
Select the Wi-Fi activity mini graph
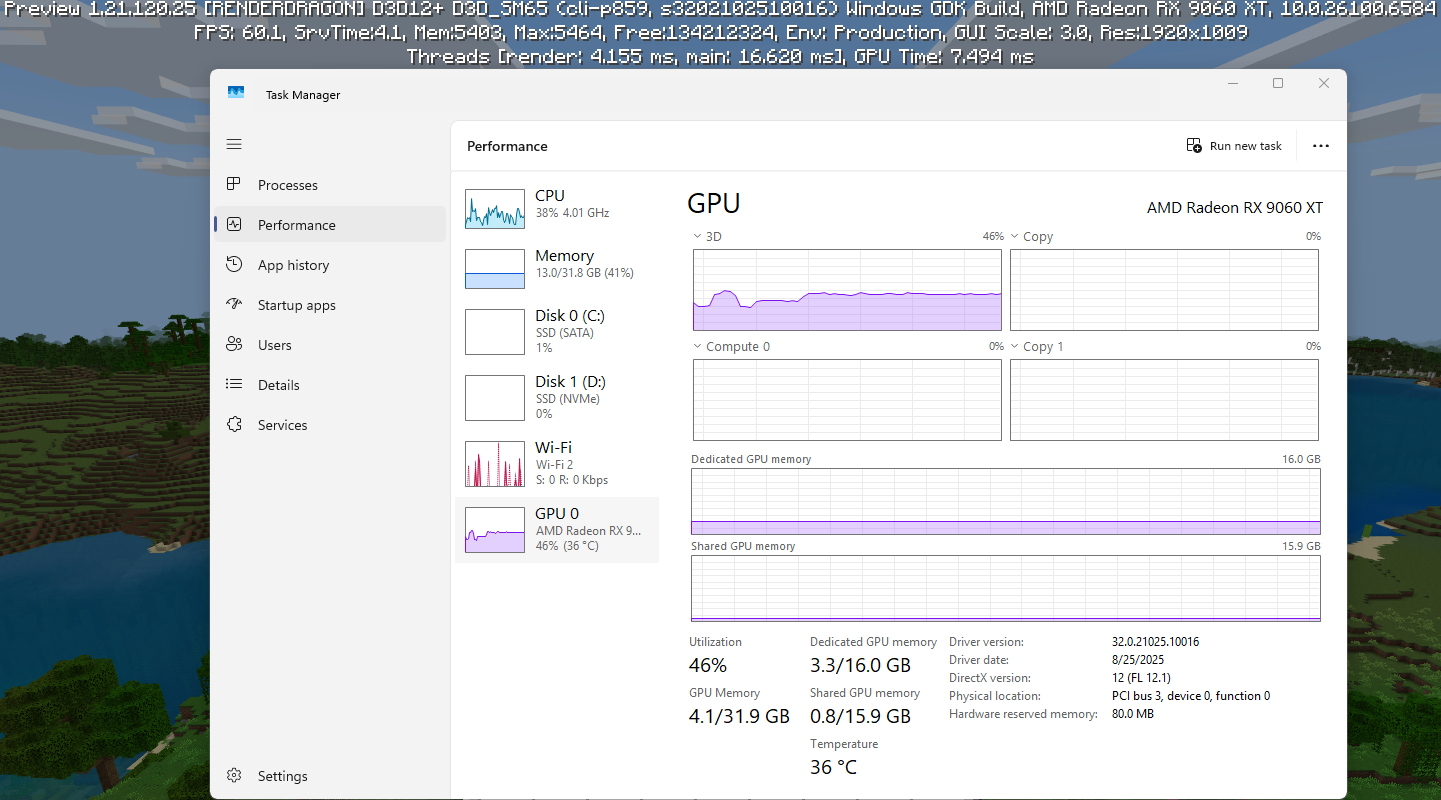[x=495, y=464]
